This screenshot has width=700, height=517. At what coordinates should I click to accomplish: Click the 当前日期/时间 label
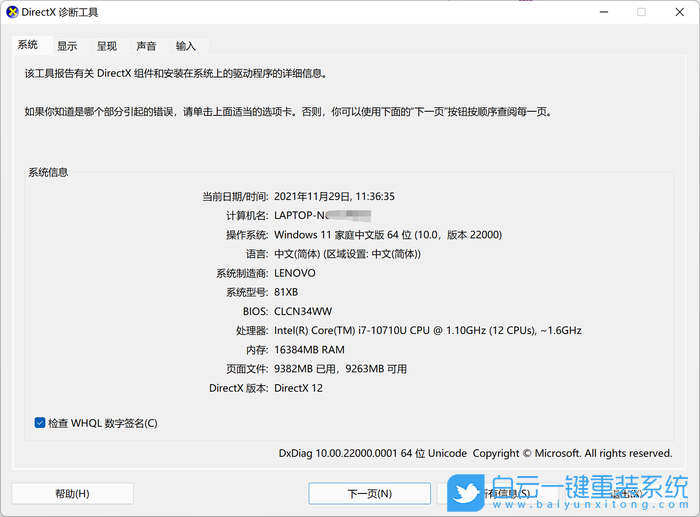coord(235,196)
